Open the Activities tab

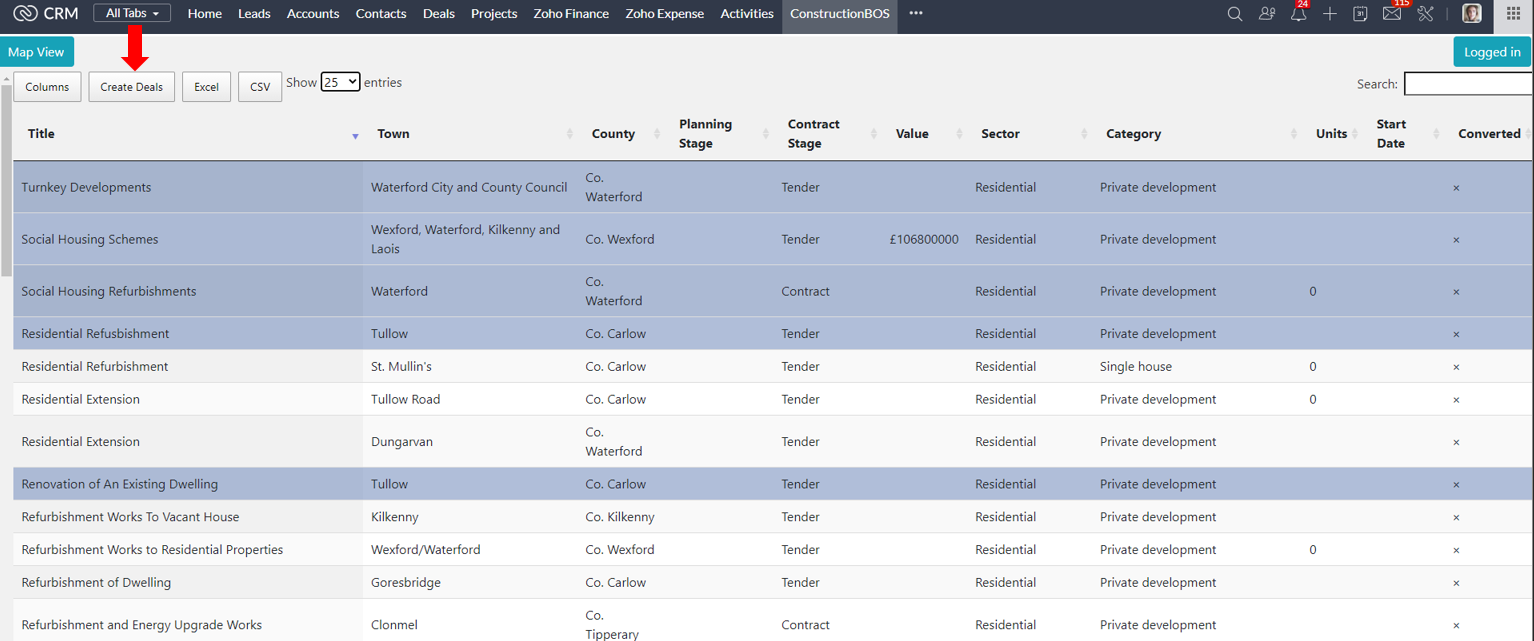pyautogui.click(x=747, y=14)
